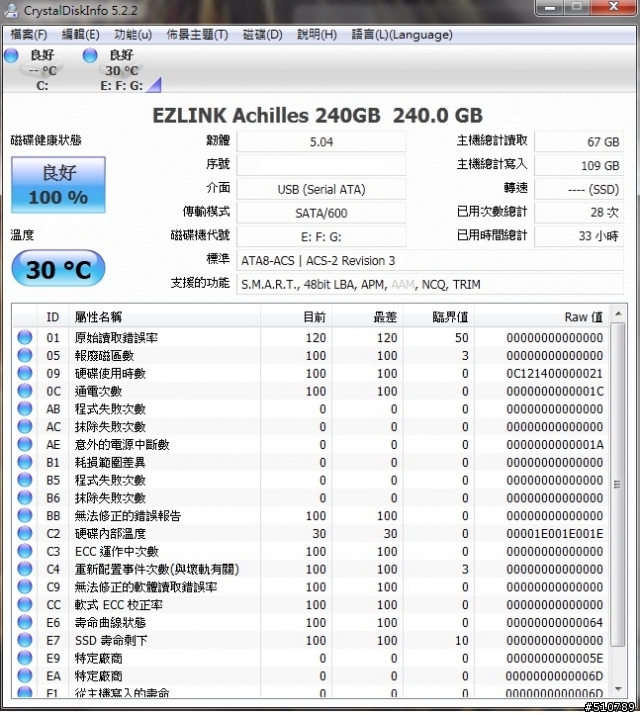Click status orb for attribute B5
This screenshot has width=640, height=715.
(25, 480)
